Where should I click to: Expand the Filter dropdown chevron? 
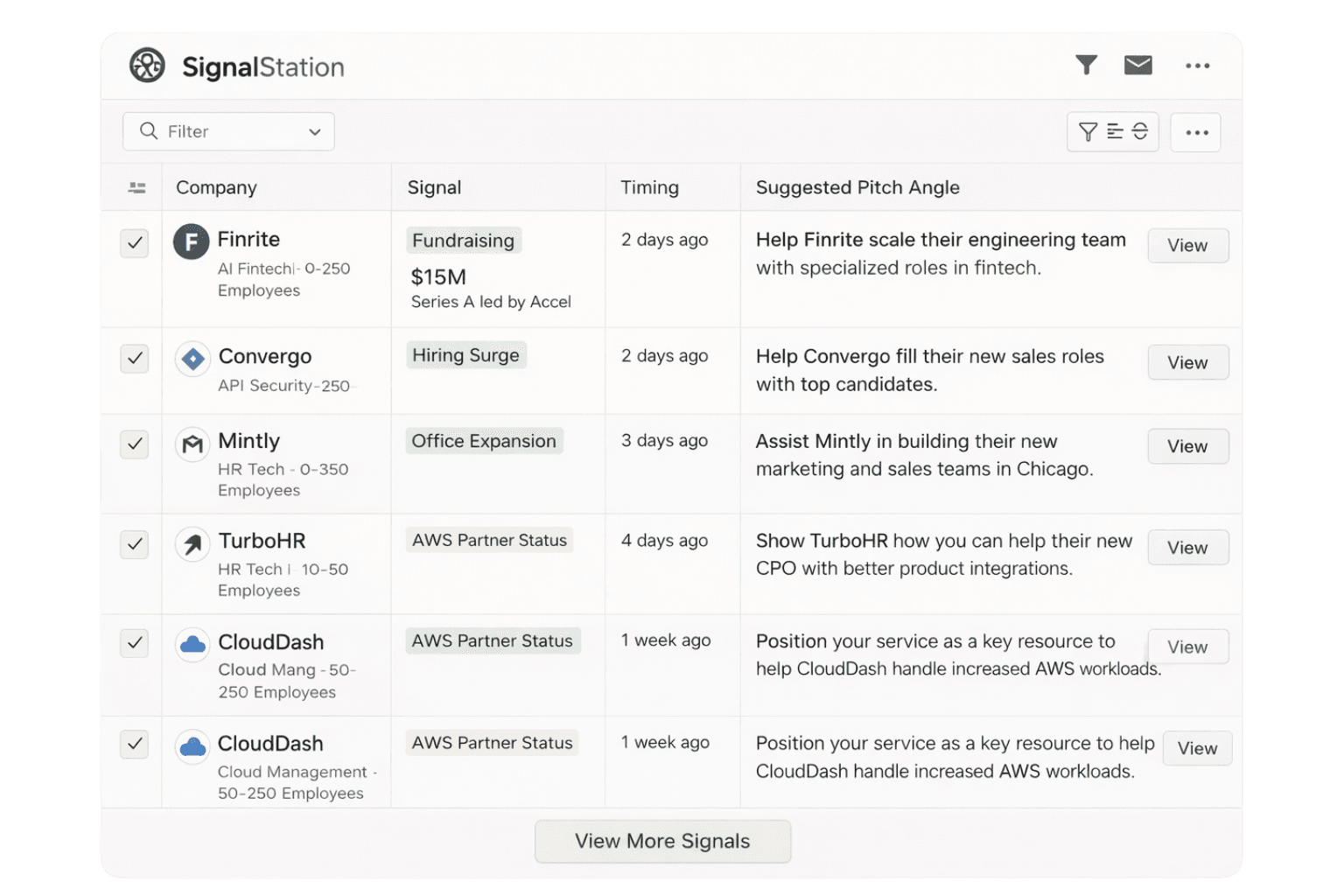point(314,132)
